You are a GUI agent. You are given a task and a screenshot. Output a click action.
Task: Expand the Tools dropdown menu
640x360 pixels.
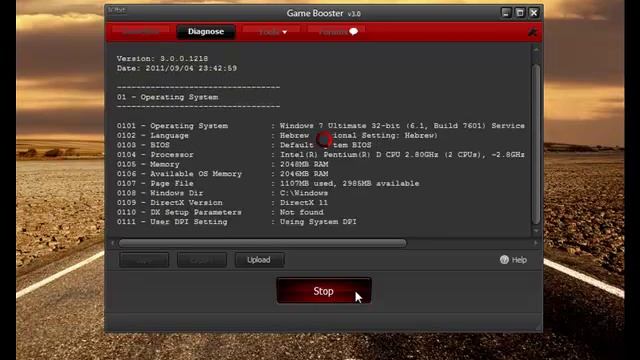click(x=273, y=32)
